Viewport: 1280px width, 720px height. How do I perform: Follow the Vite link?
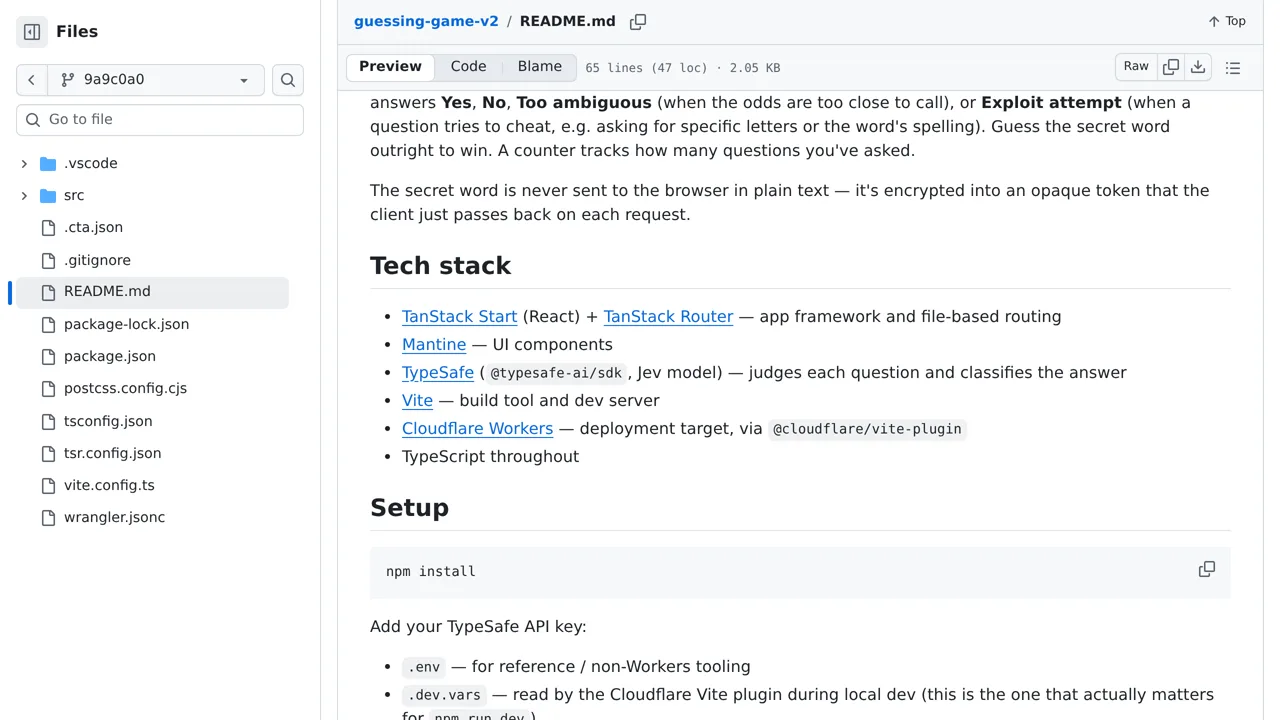(417, 400)
